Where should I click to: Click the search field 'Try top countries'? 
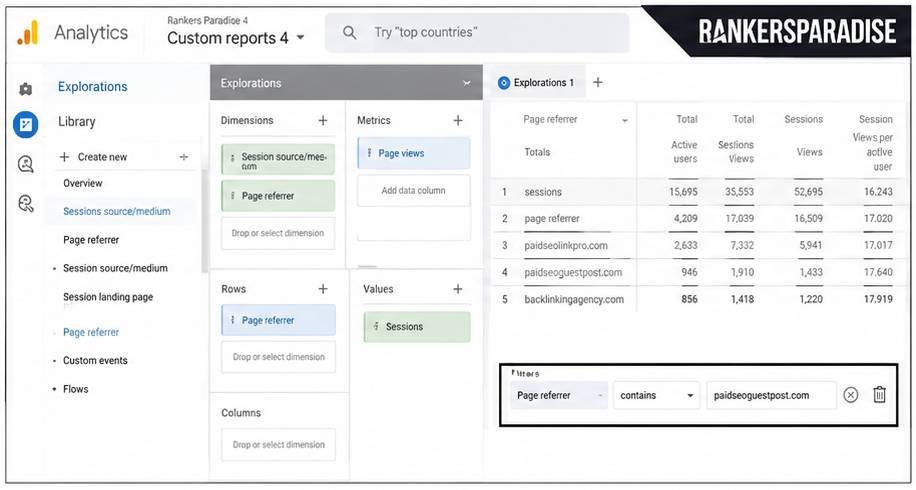point(477,33)
